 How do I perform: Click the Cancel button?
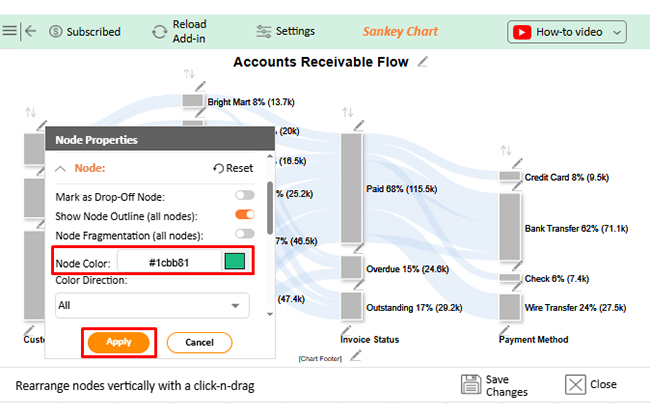coord(199,342)
